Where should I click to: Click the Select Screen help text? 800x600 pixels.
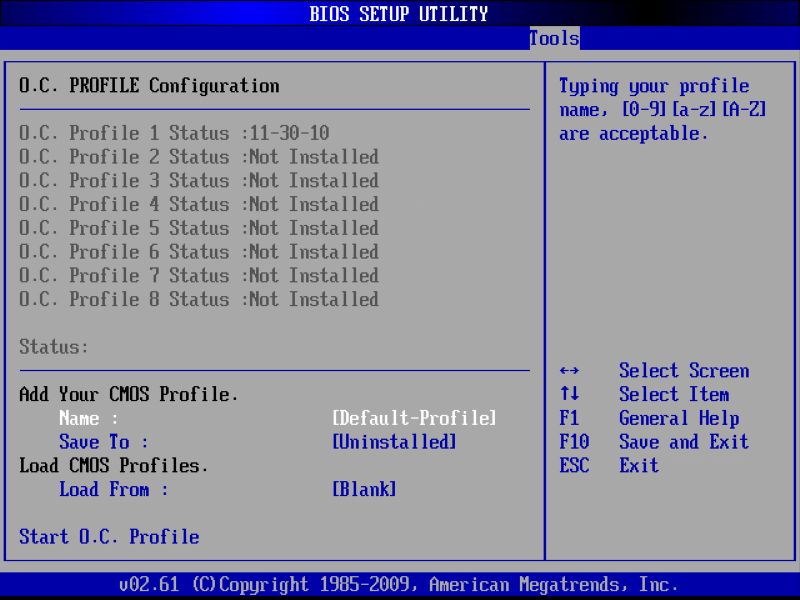tap(684, 371)
